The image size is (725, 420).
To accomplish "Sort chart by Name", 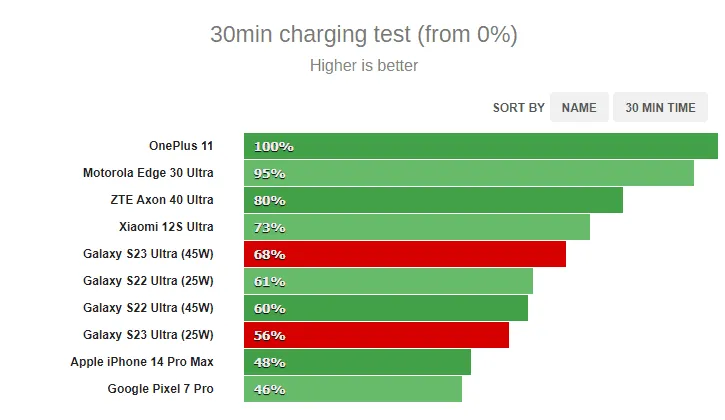I will (579, 108).
